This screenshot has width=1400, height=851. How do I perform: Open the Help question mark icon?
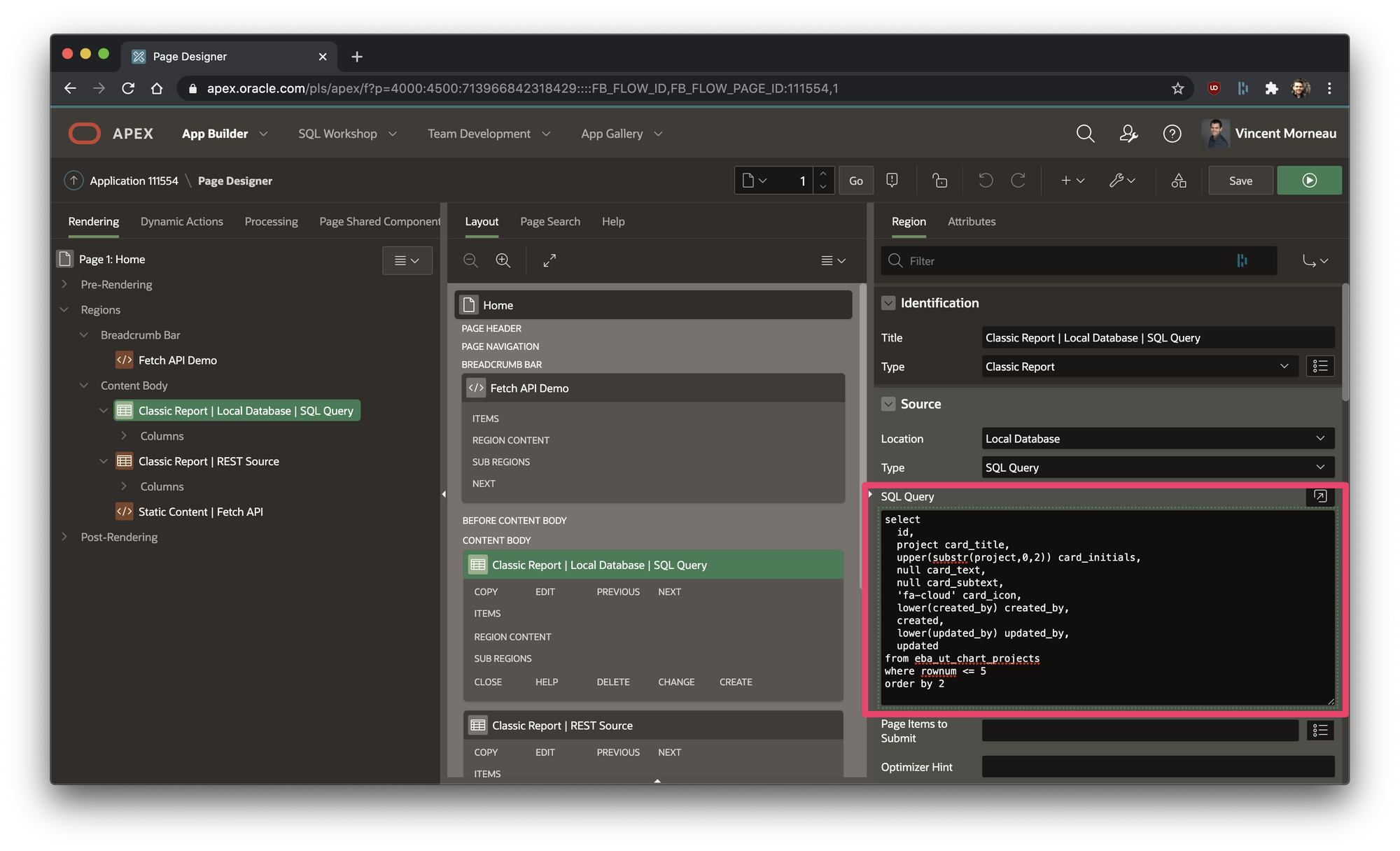click(1172, 134)
